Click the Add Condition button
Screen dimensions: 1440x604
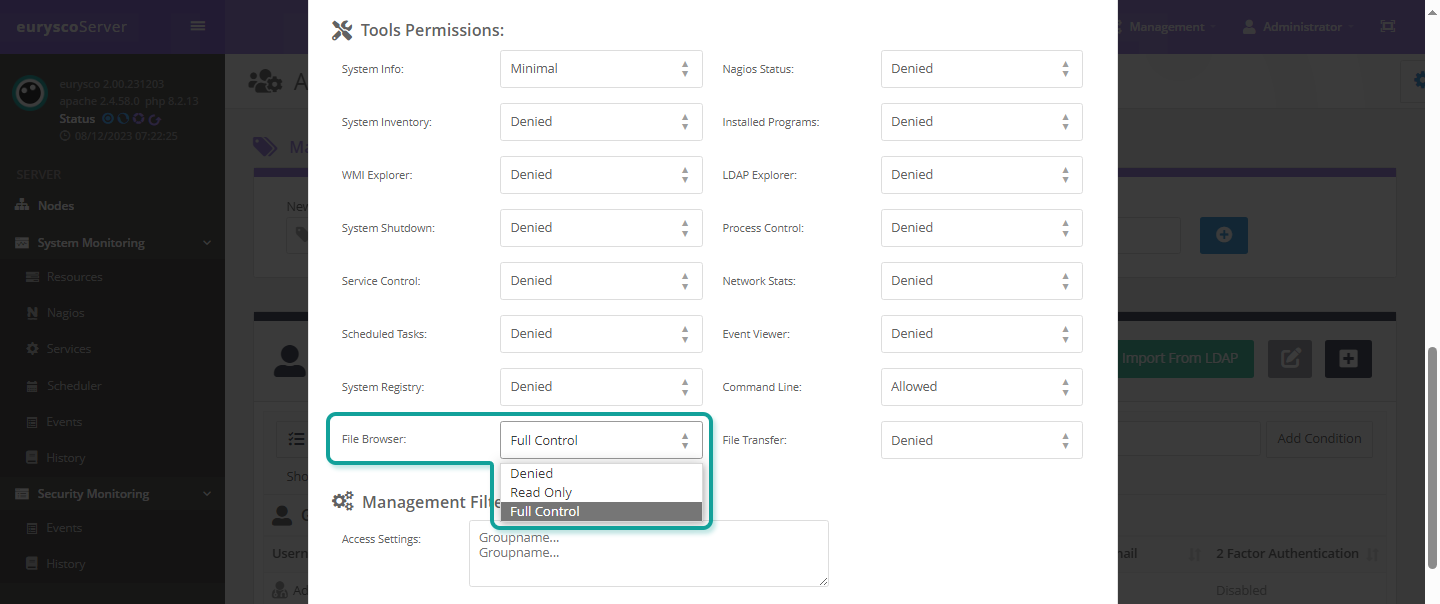[1318, 439]
